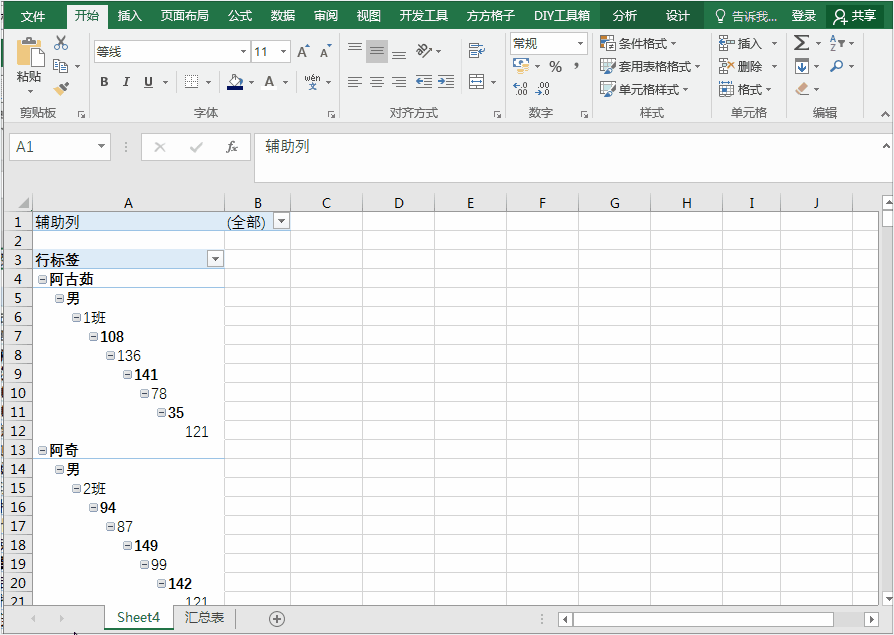Toggle Italic formatting
Image resolution: width=894 pixels, height=635 pixels.
click(126, 82)
